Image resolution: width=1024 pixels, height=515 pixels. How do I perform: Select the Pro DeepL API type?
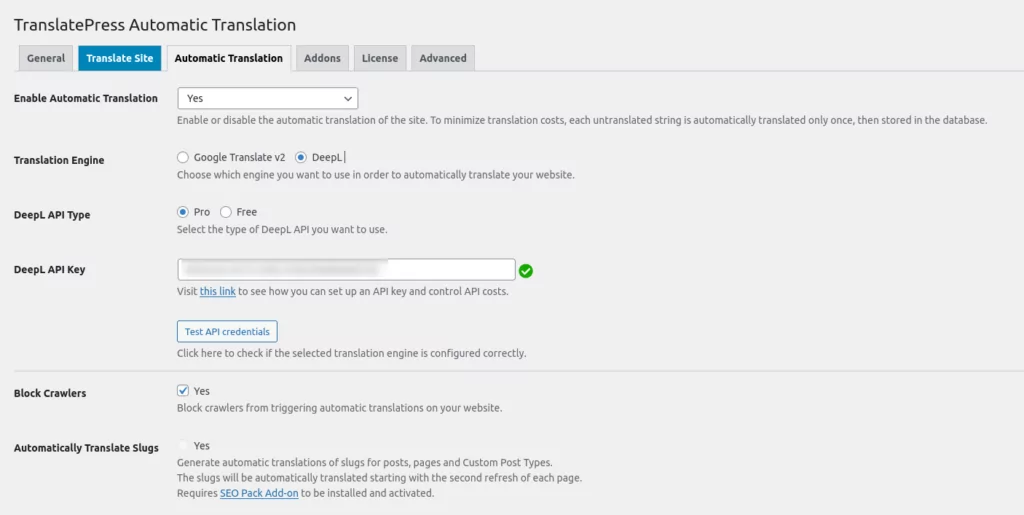183,212
